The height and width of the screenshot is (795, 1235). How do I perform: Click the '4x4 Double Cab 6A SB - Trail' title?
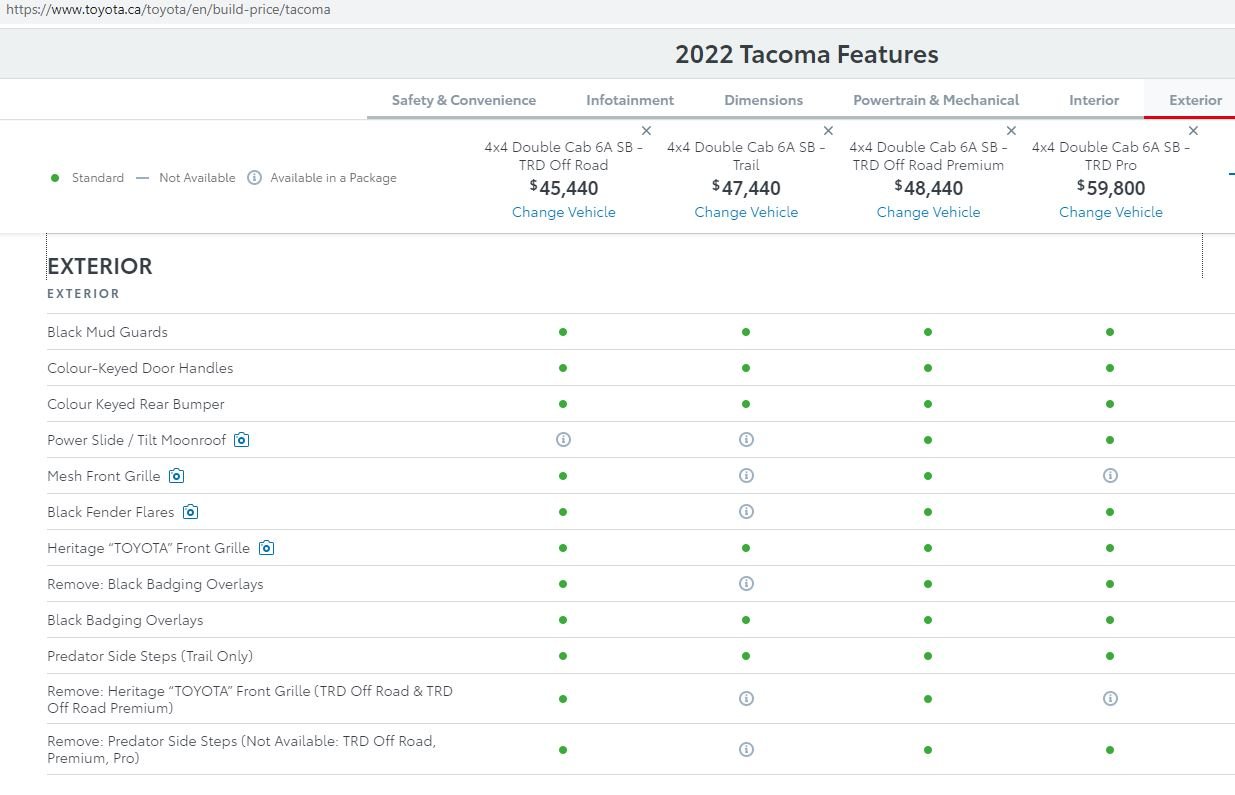click(x=746, y=156)
